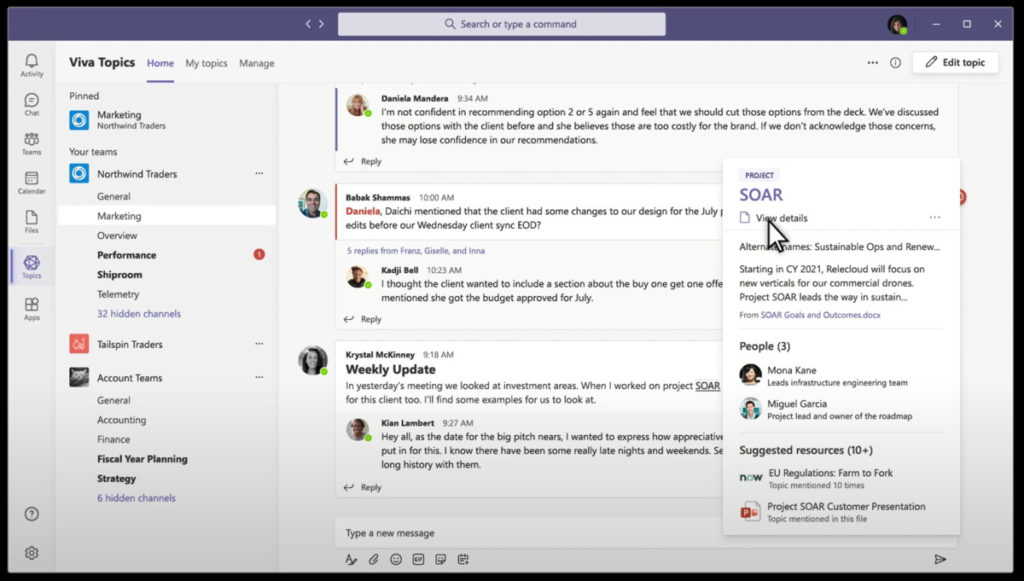Open the Finance channel
This screenshot has height=581, width=1024.
(114, 439)
